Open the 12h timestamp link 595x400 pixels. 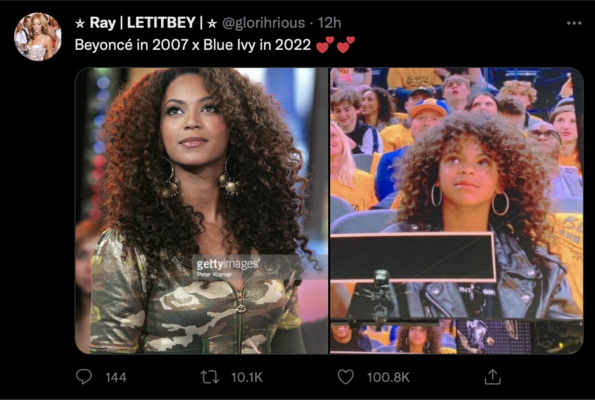[329, 23]
